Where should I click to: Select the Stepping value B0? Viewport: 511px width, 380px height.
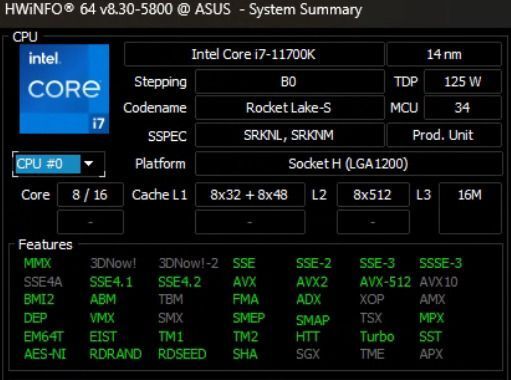tap(289, 81)
